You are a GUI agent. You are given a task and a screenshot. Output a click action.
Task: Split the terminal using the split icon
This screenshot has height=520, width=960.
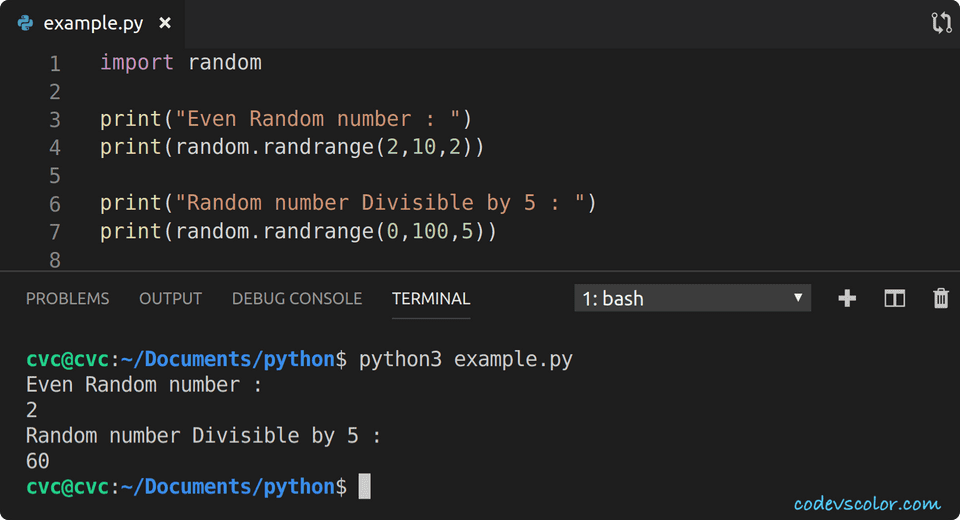[894, 298]
